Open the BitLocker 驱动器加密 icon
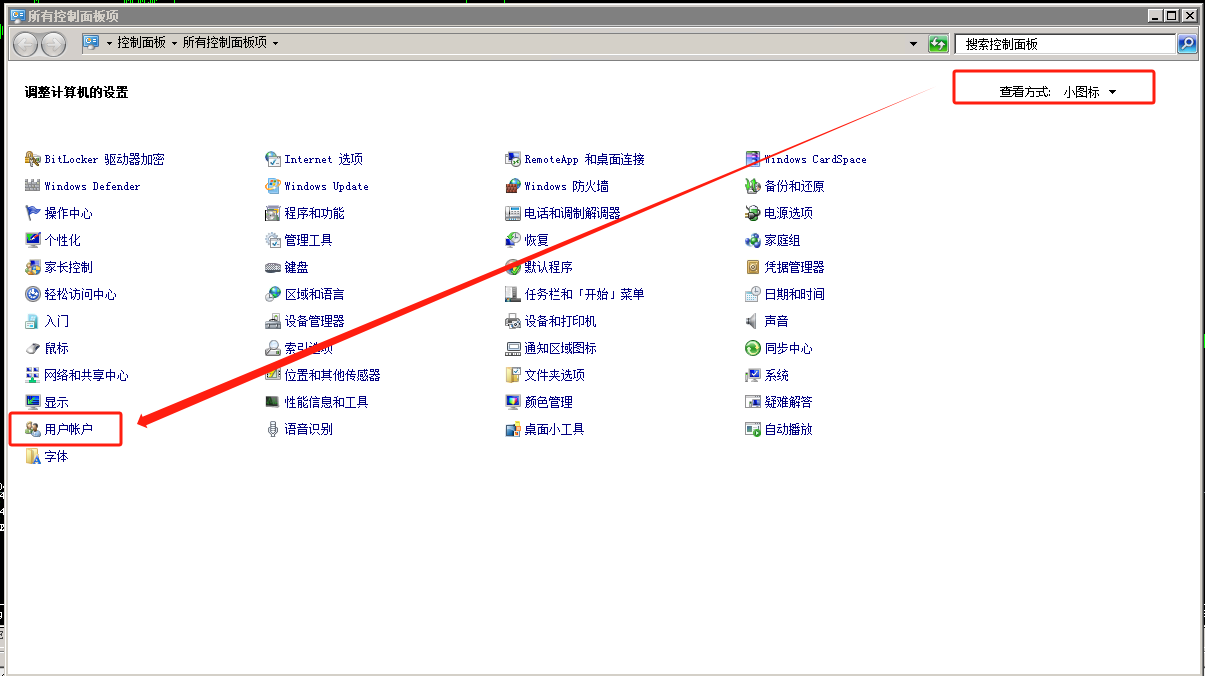 [x=33, y=159]
